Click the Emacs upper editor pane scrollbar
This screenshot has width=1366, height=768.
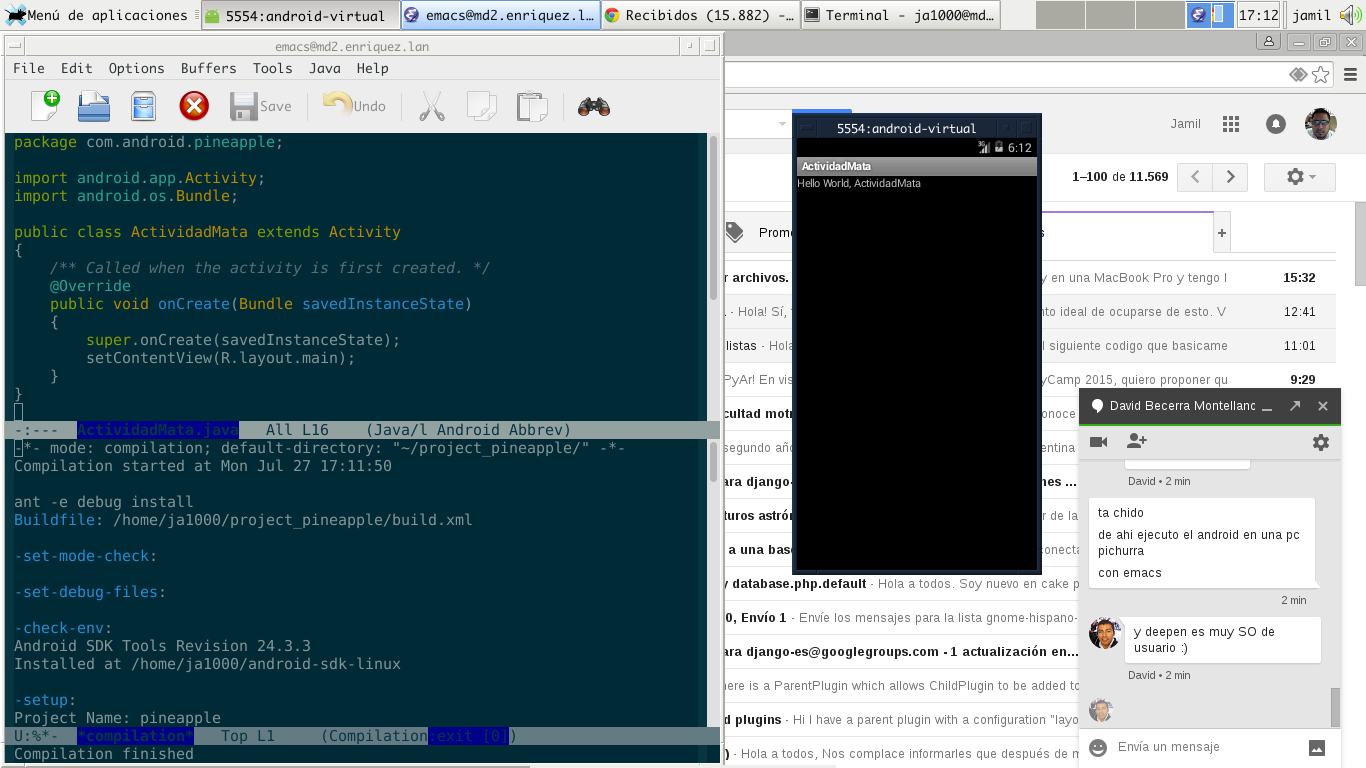(x=713, y=218)
